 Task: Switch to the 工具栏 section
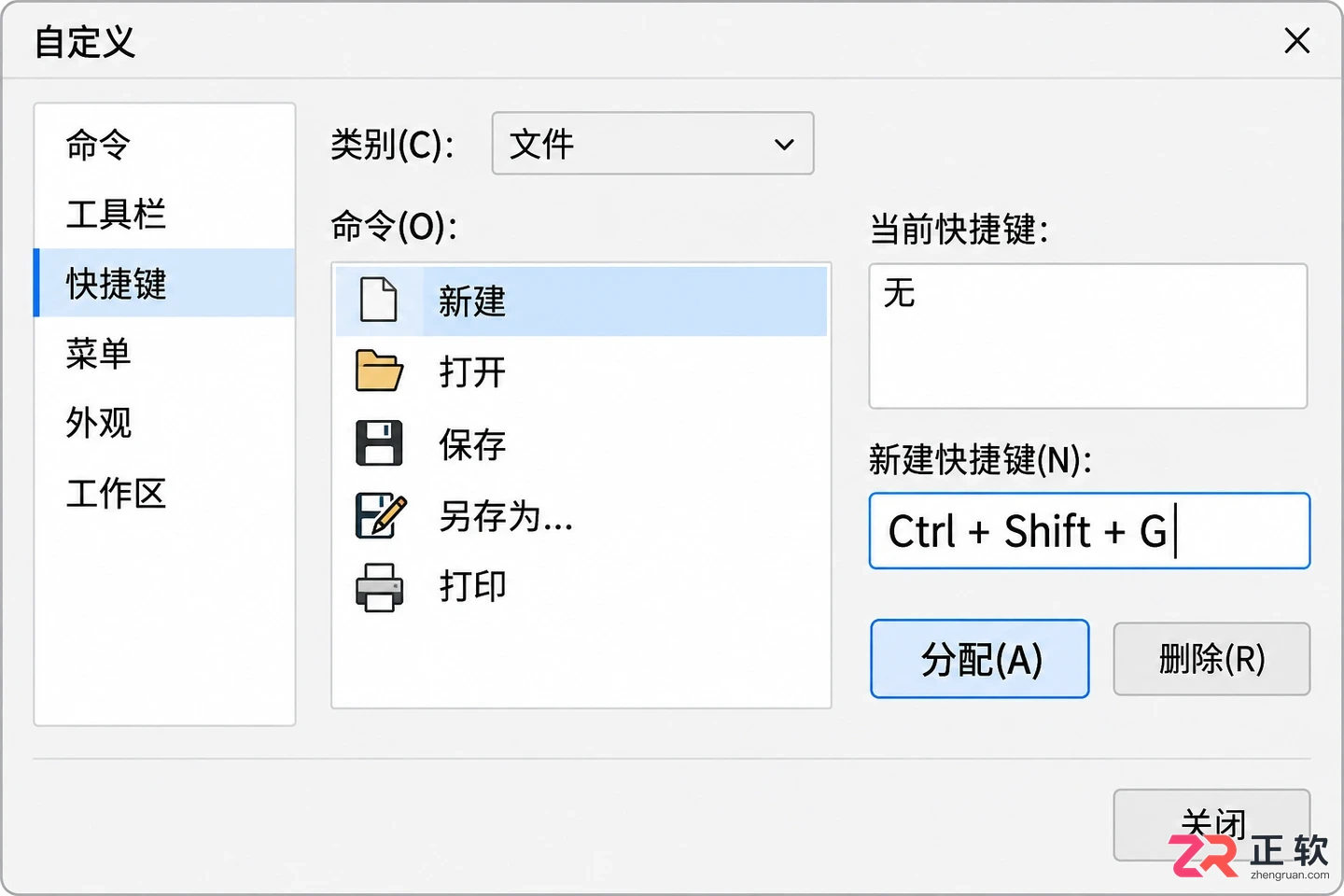click(x=116, y=215)
